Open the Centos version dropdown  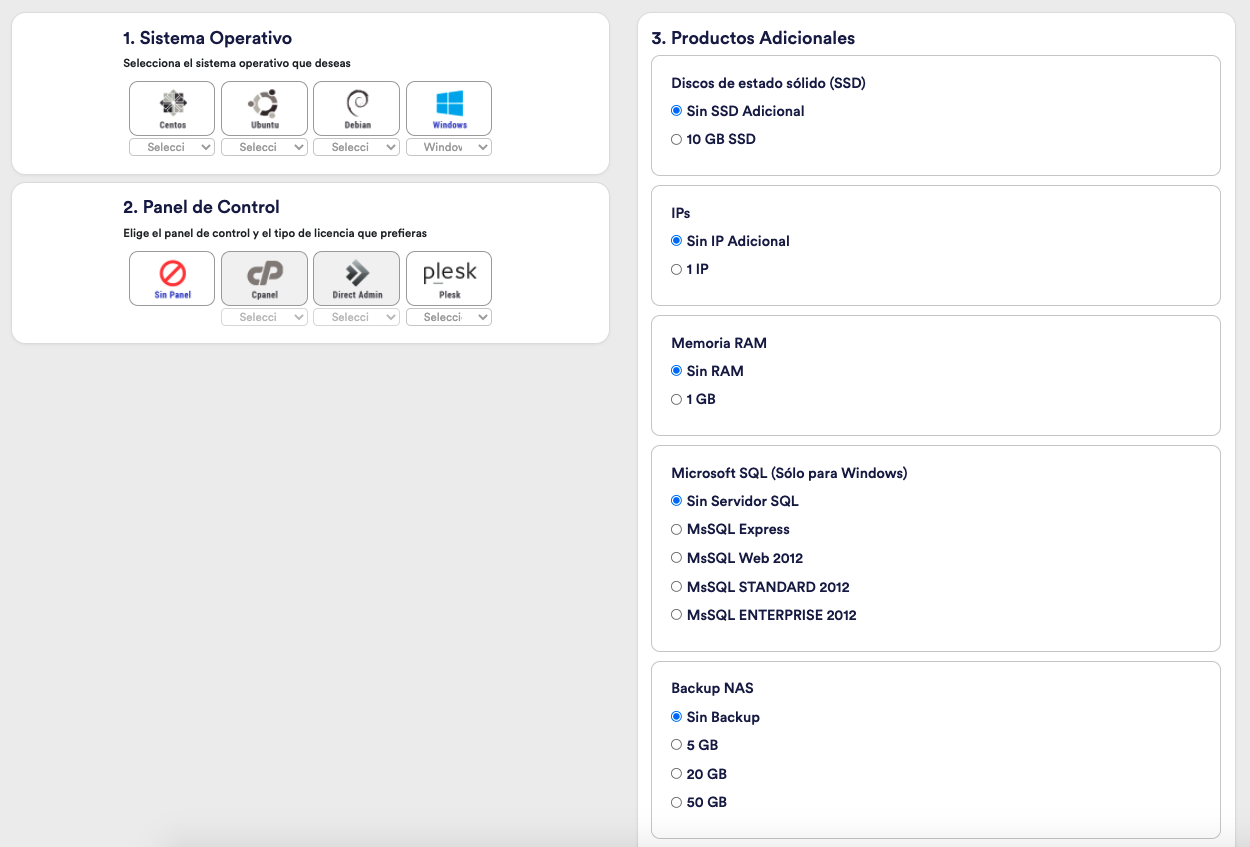(172, 147)
